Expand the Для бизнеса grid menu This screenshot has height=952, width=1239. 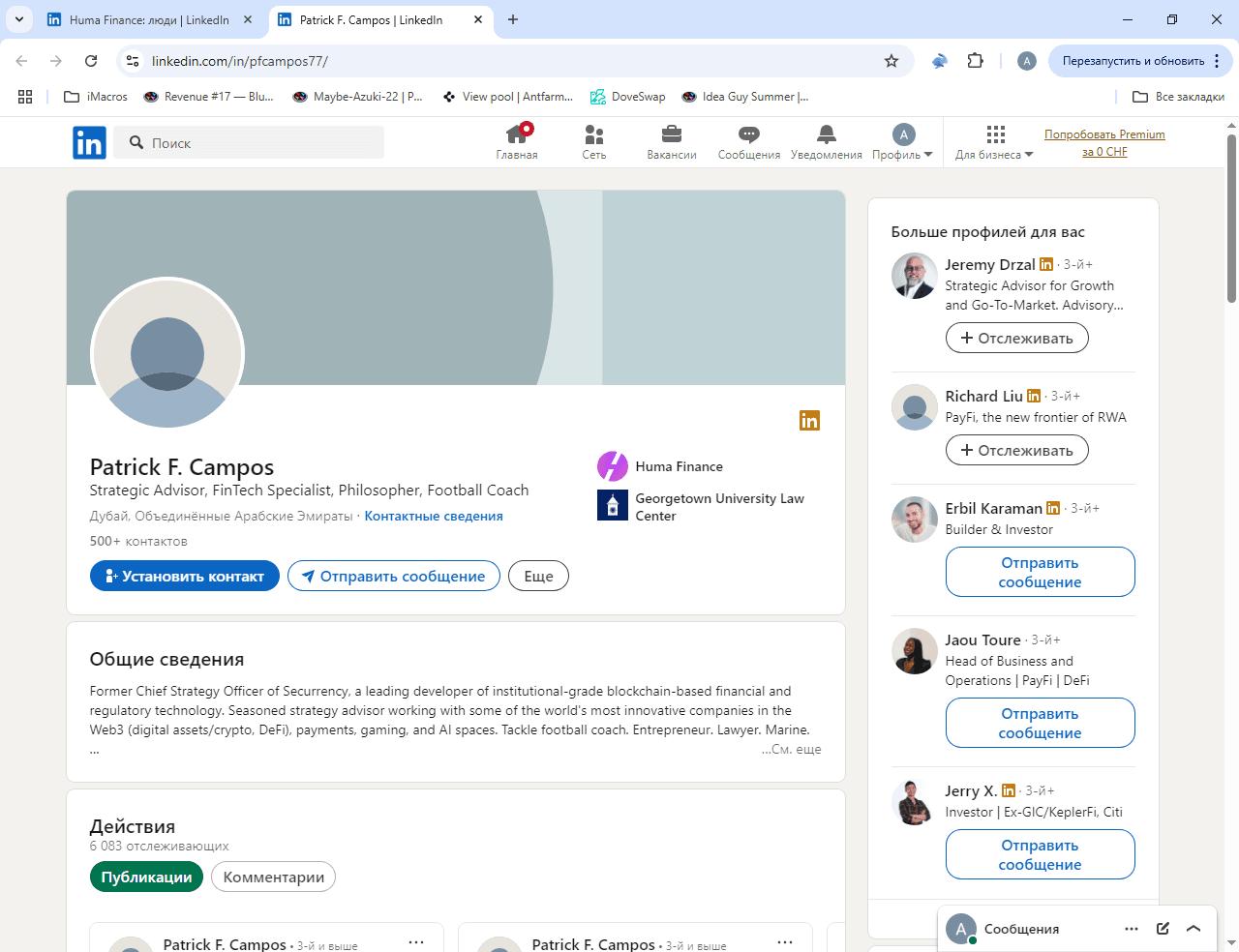click(995, 142)
